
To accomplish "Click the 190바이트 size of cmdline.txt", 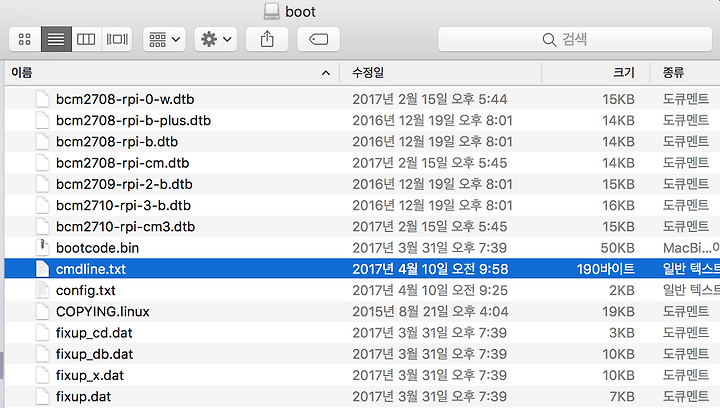I will tap(606, 269).
